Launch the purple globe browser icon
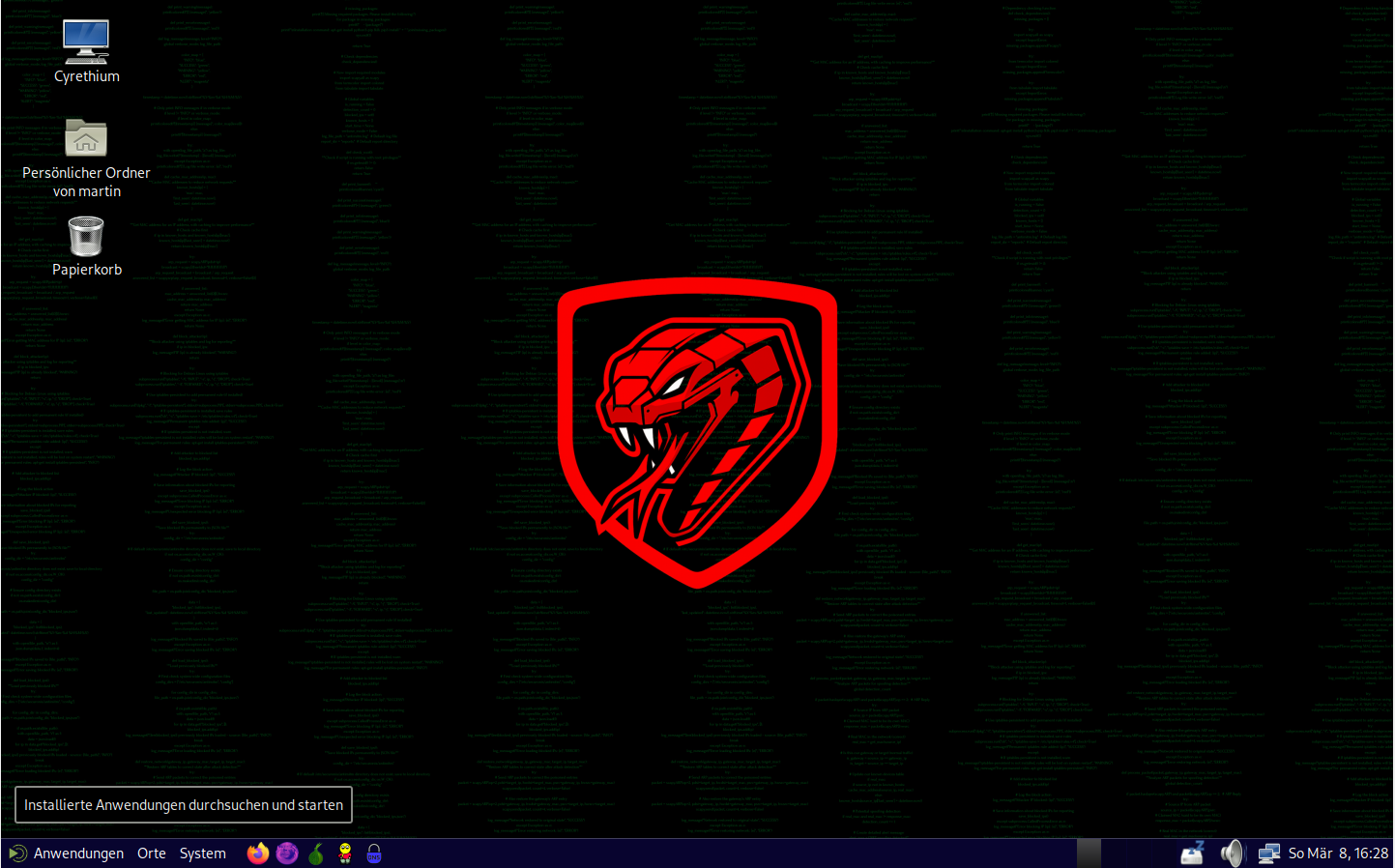The height and width of the screenshot is (868, 1395). click(287, 854)
